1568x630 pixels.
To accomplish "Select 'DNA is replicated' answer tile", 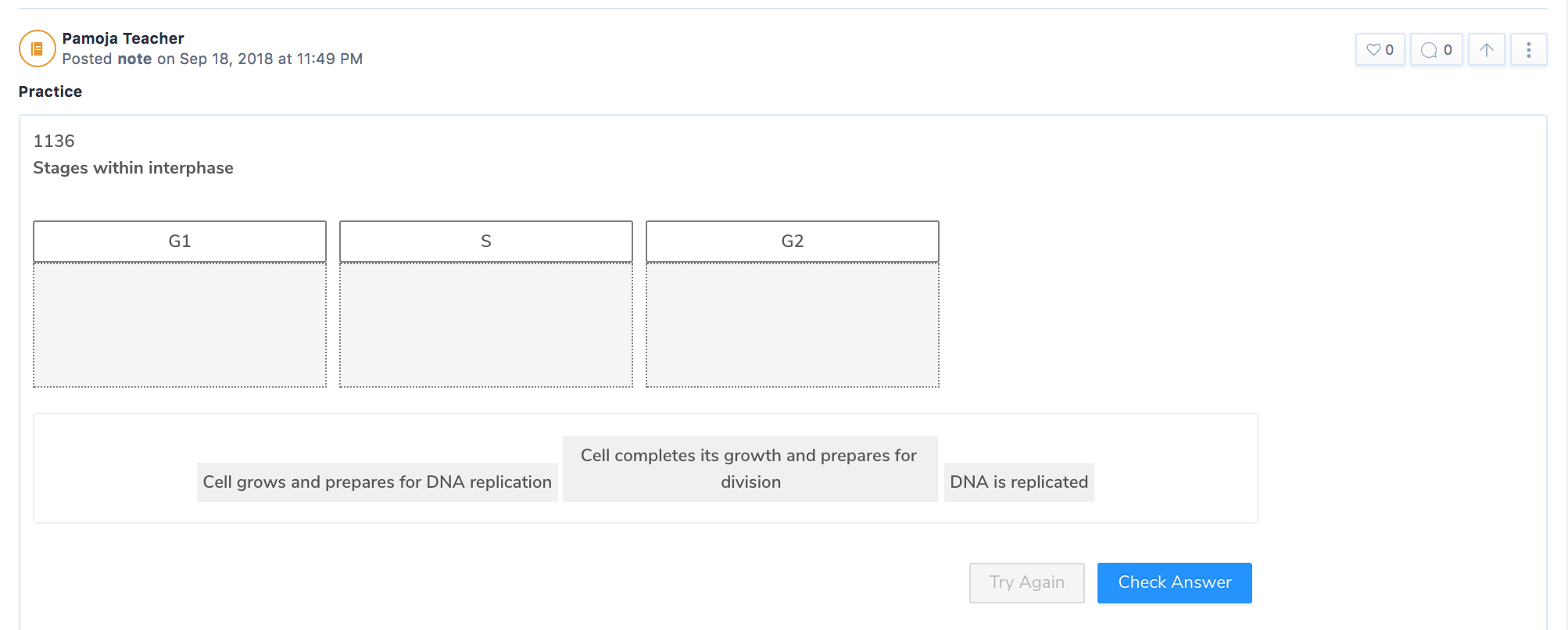I will tap(1019, 482).
